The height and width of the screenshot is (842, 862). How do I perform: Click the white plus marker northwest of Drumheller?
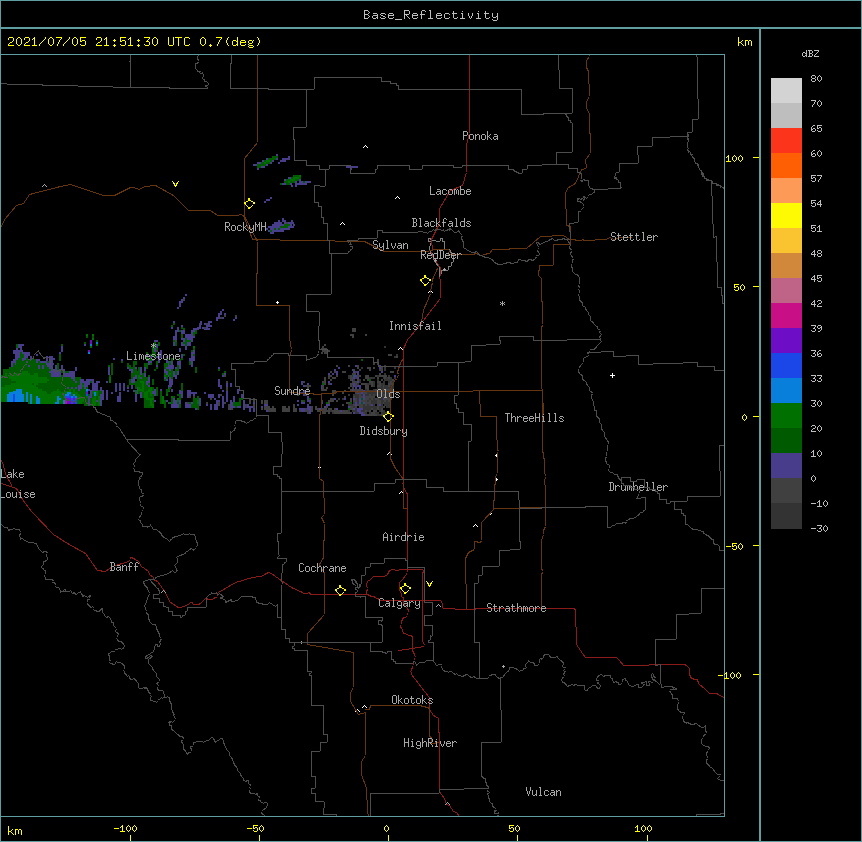pos(612,375)
